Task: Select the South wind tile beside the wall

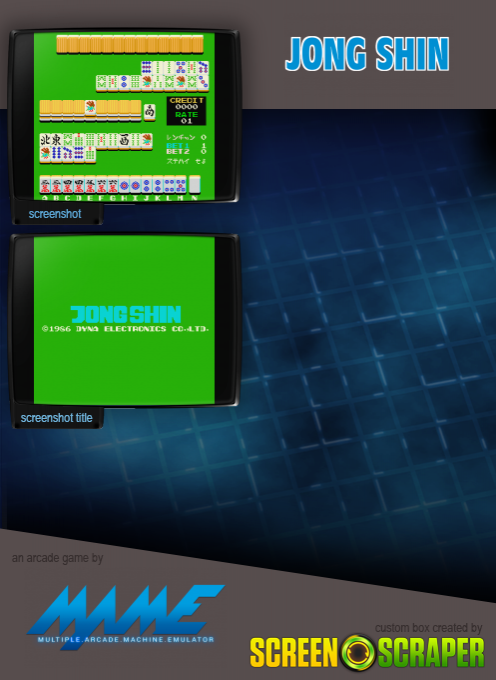Action: 150,112
